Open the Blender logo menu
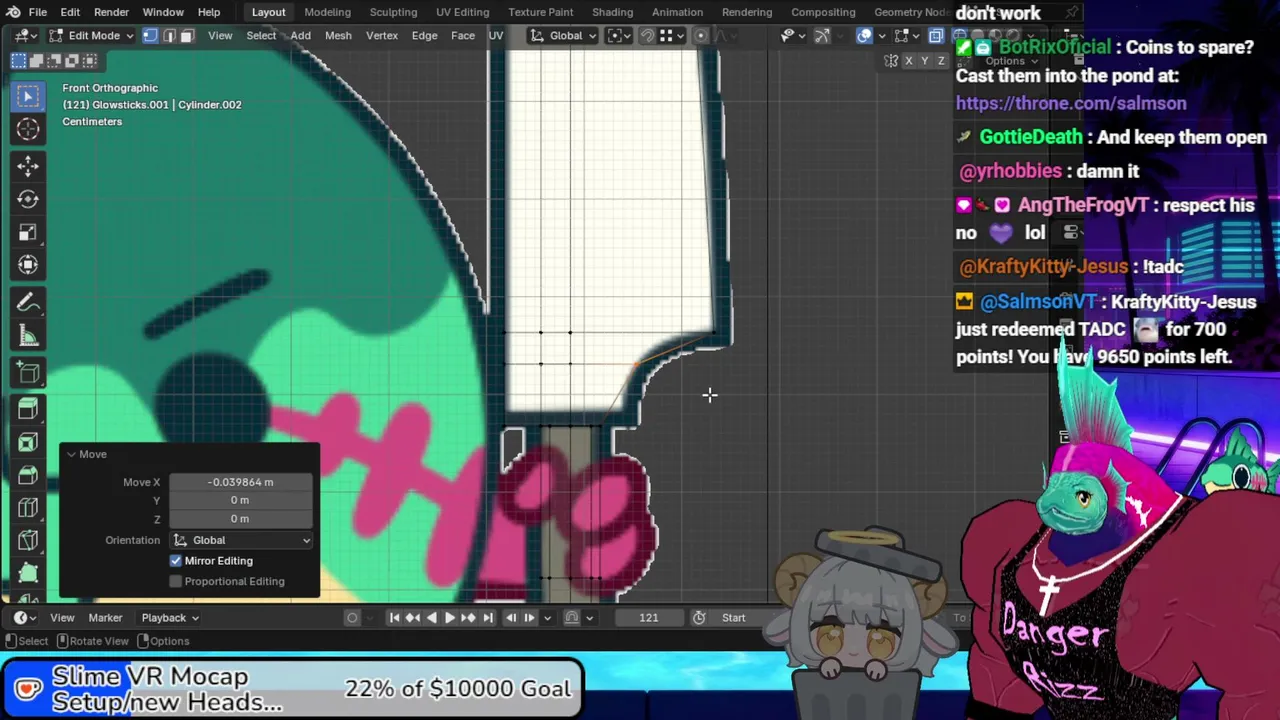 point(12,12)
